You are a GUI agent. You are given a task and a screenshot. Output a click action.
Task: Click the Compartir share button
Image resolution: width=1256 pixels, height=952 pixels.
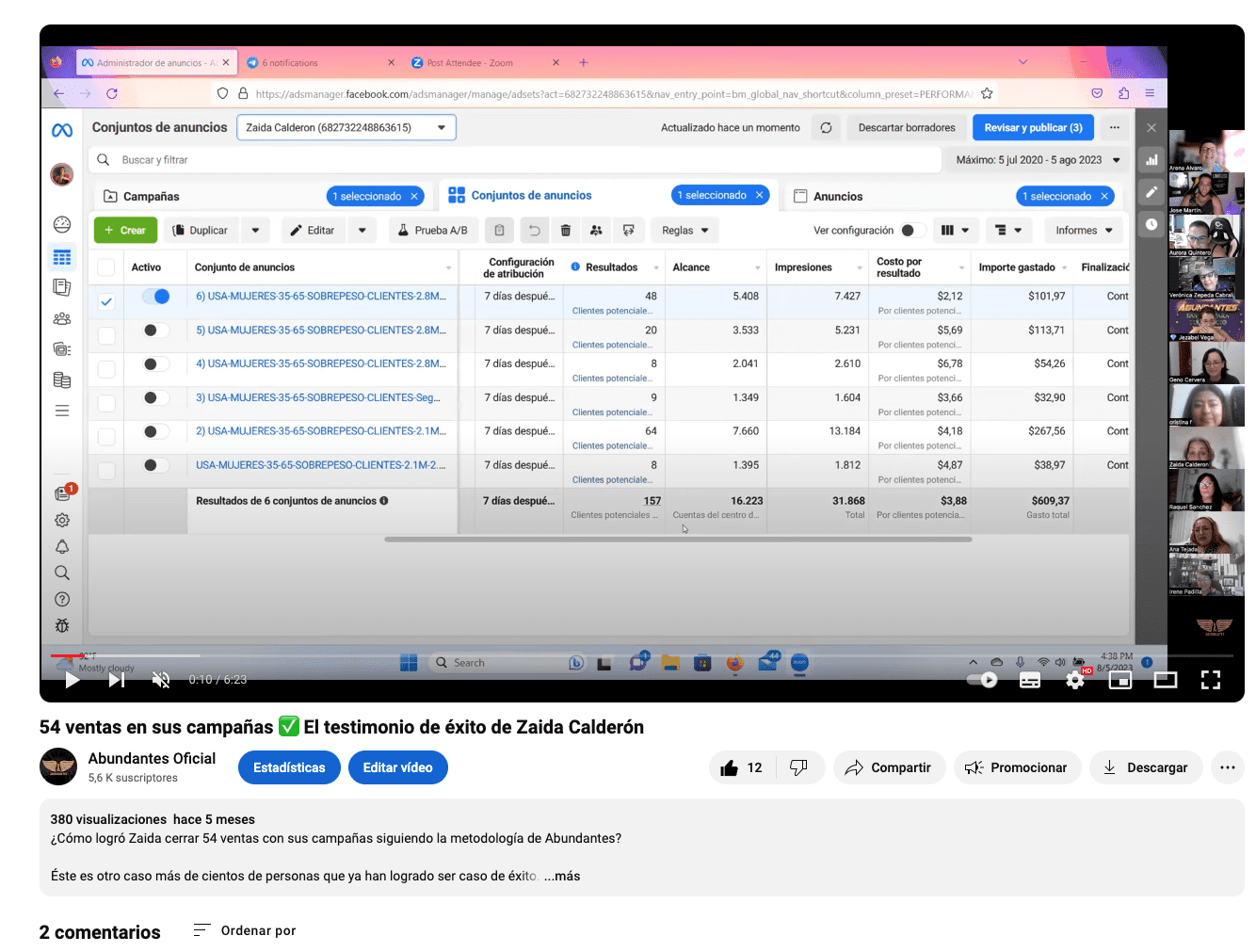[x=889, y=767]
